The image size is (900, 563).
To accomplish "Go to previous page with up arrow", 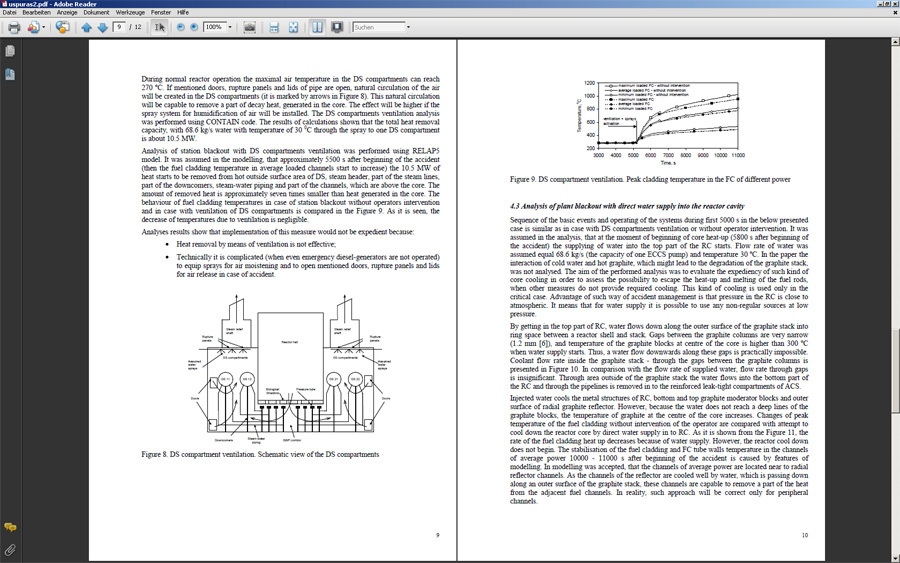I will tap(87, 27).
